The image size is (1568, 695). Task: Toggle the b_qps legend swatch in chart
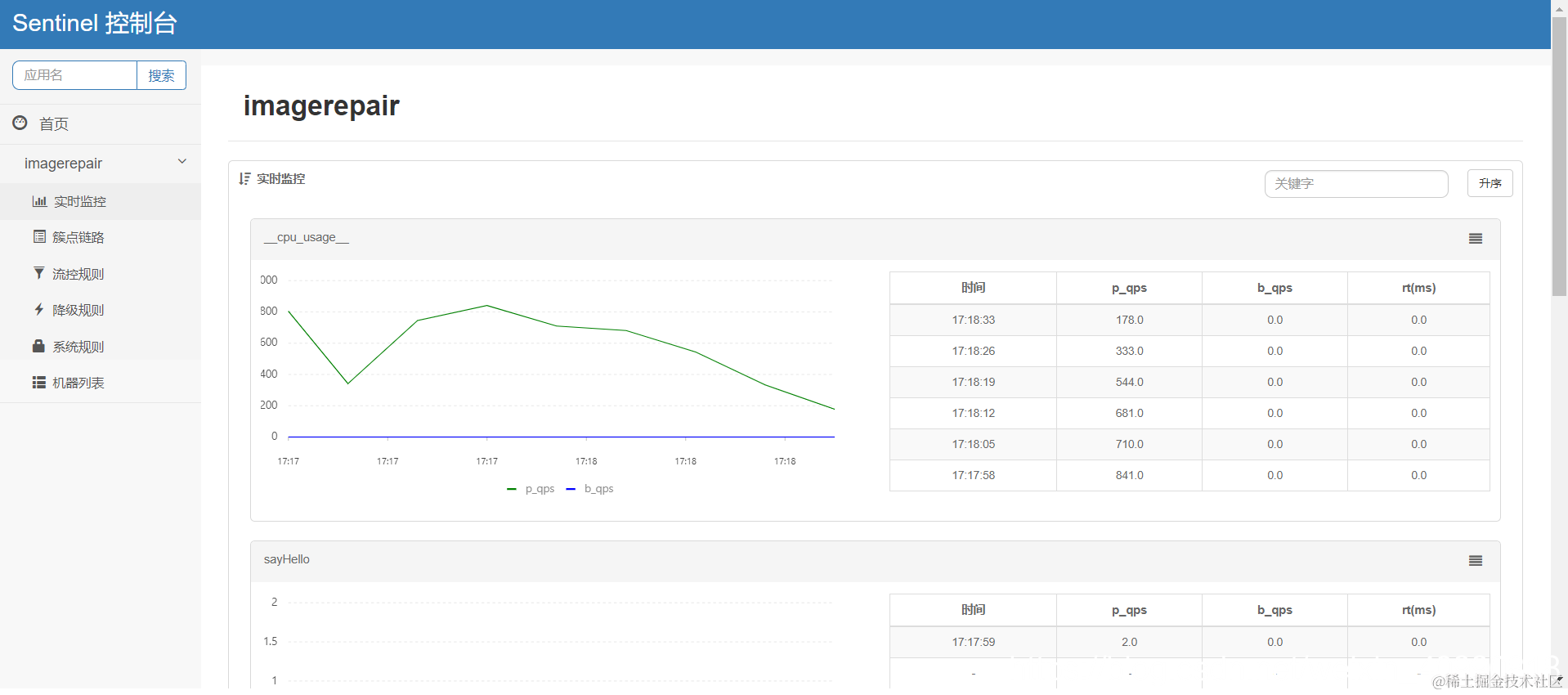click(x=571, y=489)
